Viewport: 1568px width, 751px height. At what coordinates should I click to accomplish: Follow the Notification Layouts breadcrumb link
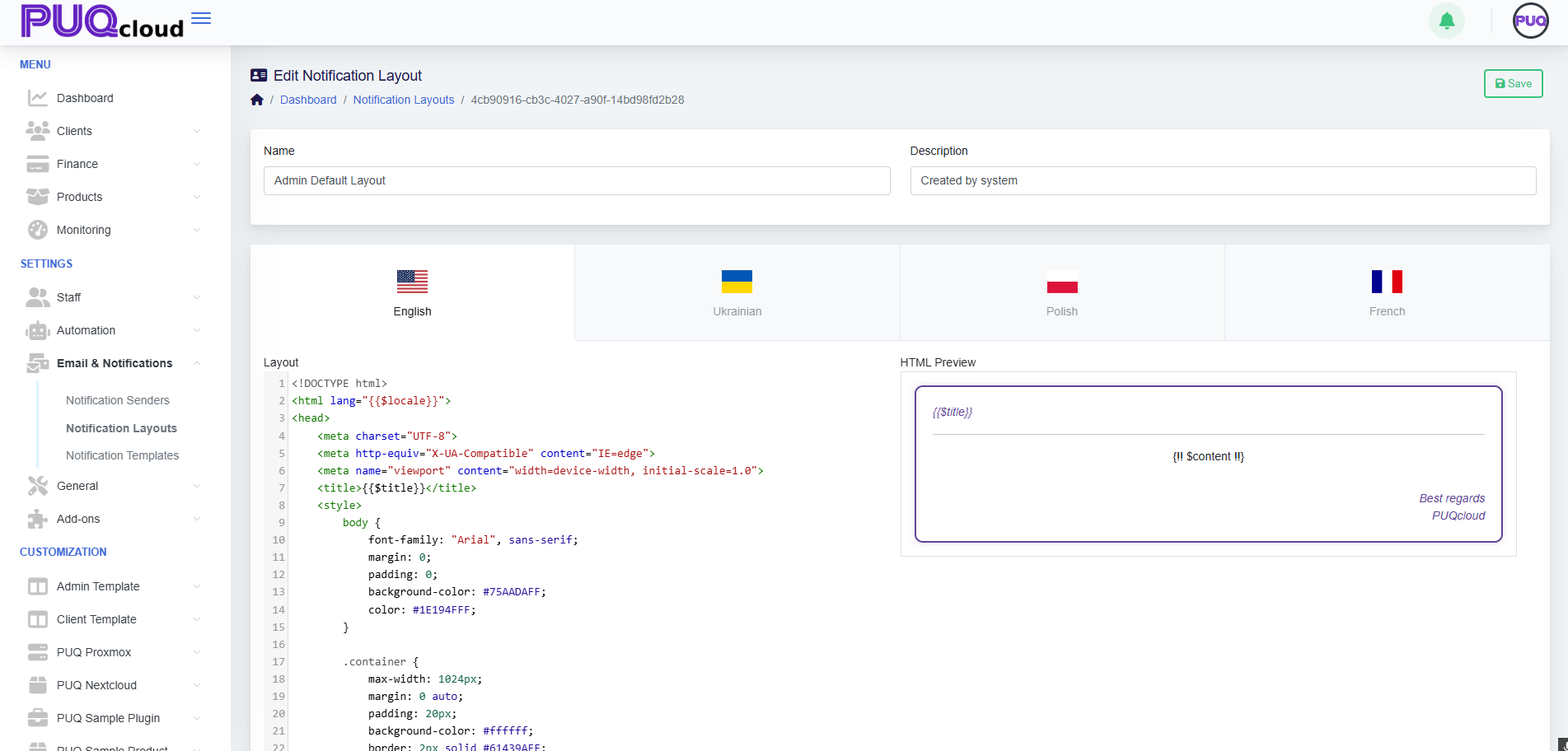click(404, 100)
